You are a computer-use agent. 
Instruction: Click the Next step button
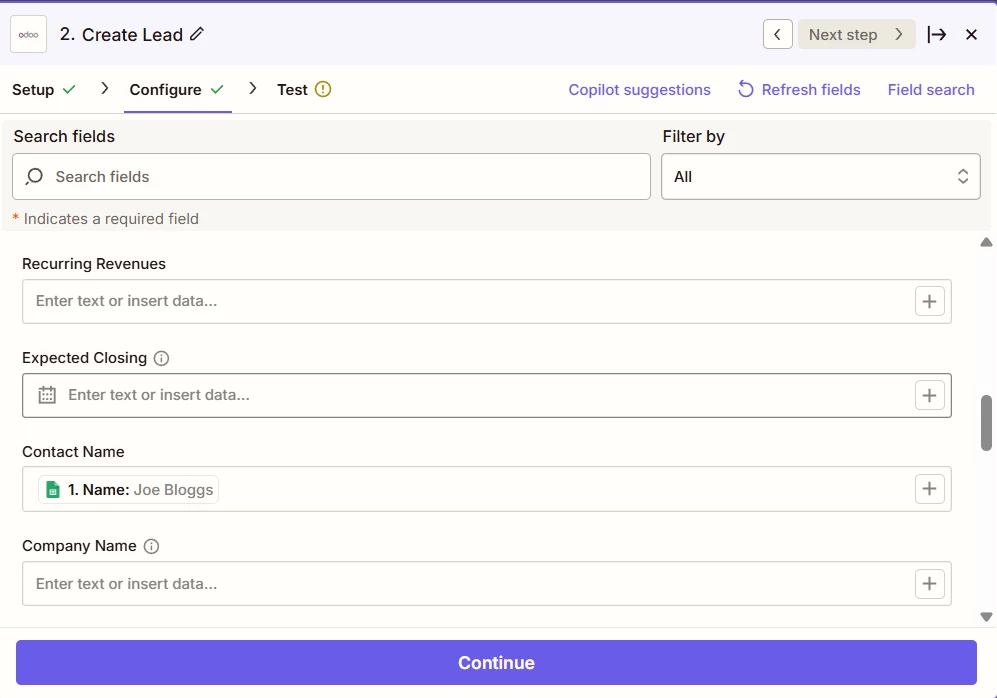coord(856,34)
